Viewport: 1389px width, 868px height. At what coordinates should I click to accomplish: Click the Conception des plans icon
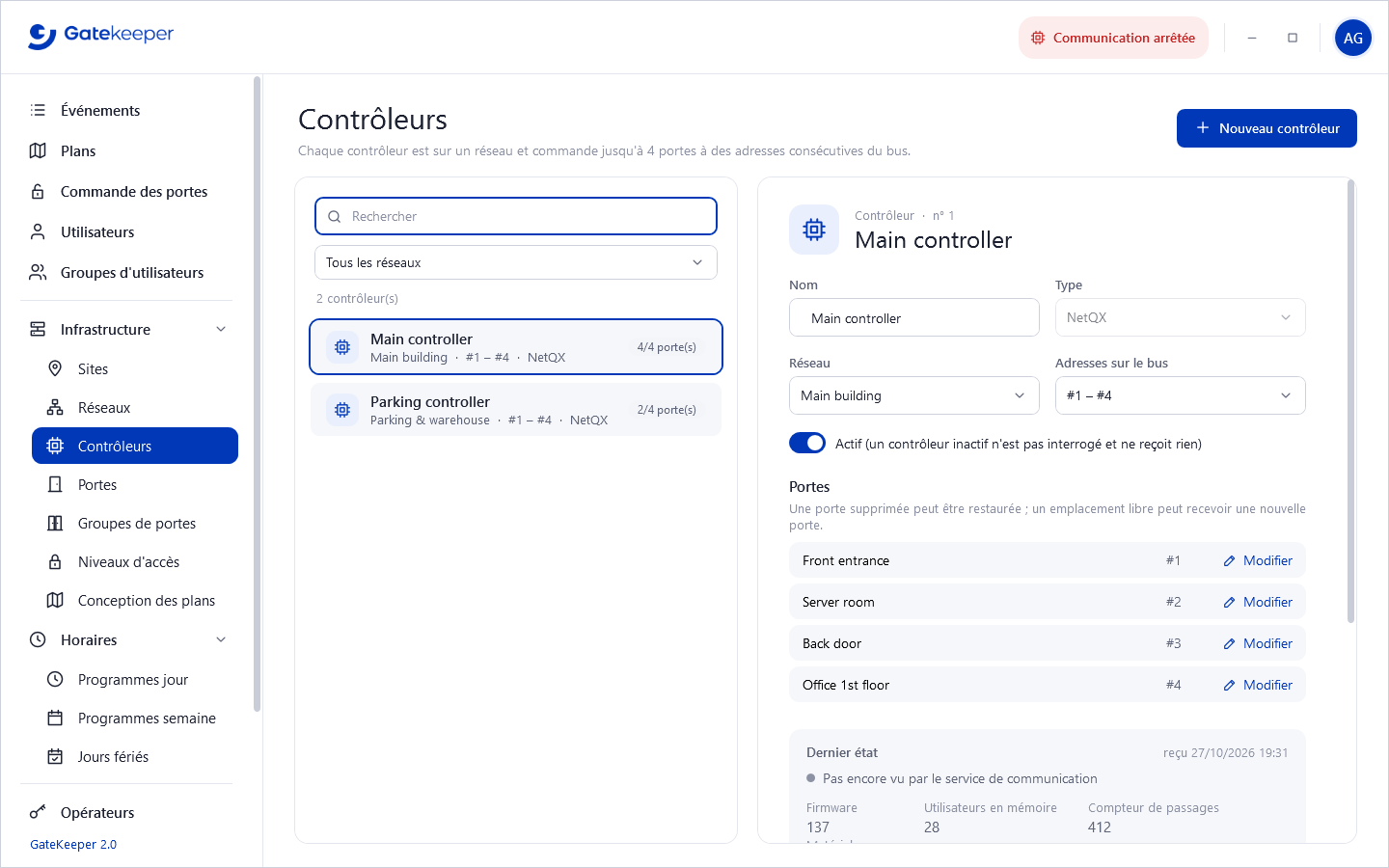pos(55,600)
